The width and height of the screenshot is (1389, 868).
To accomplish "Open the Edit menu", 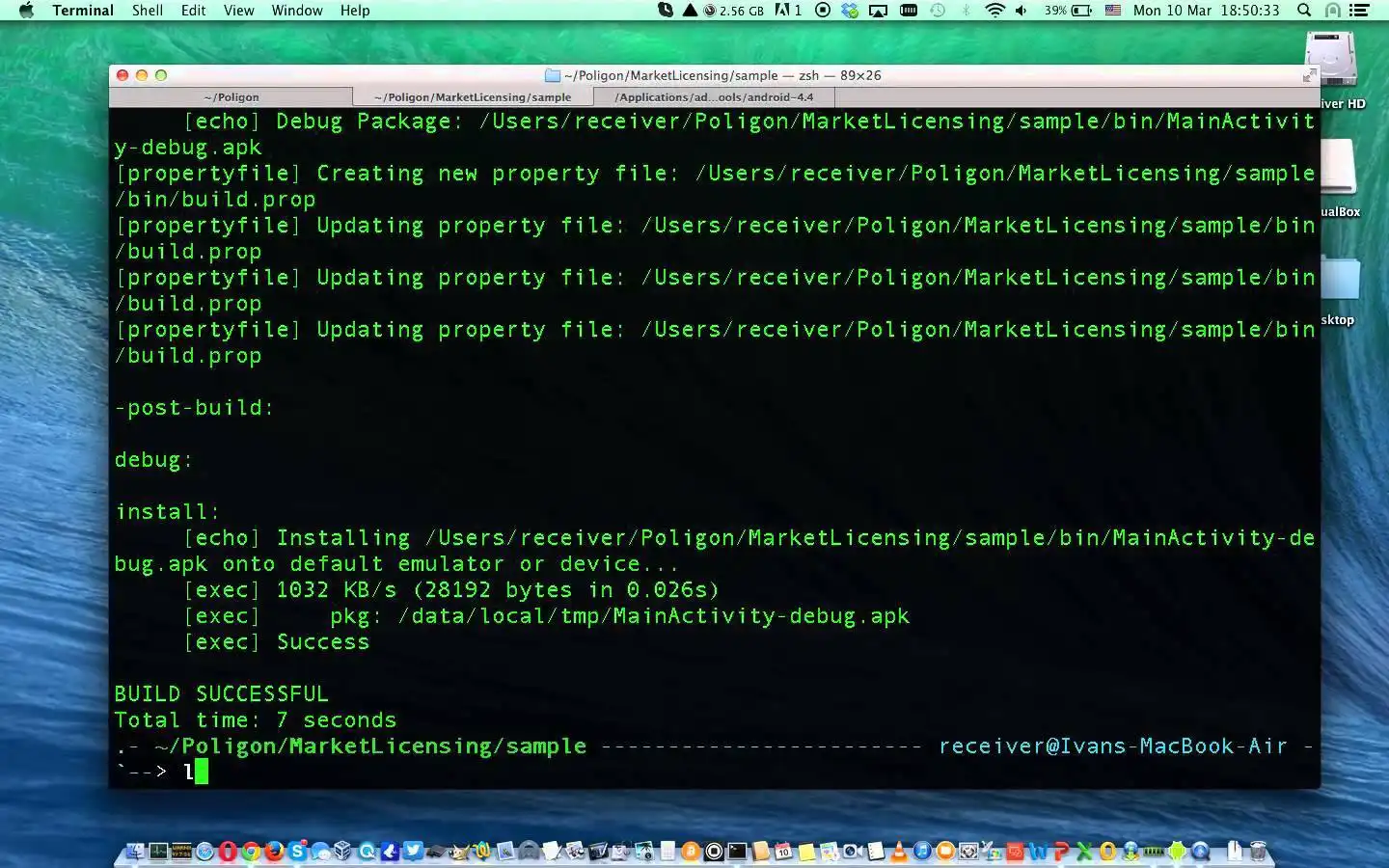I will coord(193,11).
